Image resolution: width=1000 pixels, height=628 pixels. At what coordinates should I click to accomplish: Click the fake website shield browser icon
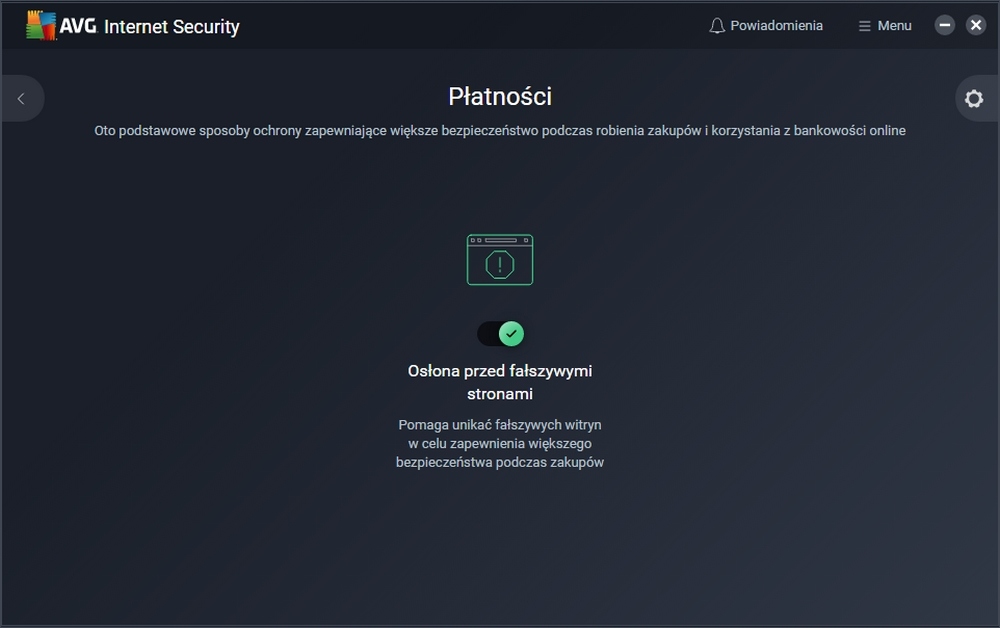(x=500, y=260)
